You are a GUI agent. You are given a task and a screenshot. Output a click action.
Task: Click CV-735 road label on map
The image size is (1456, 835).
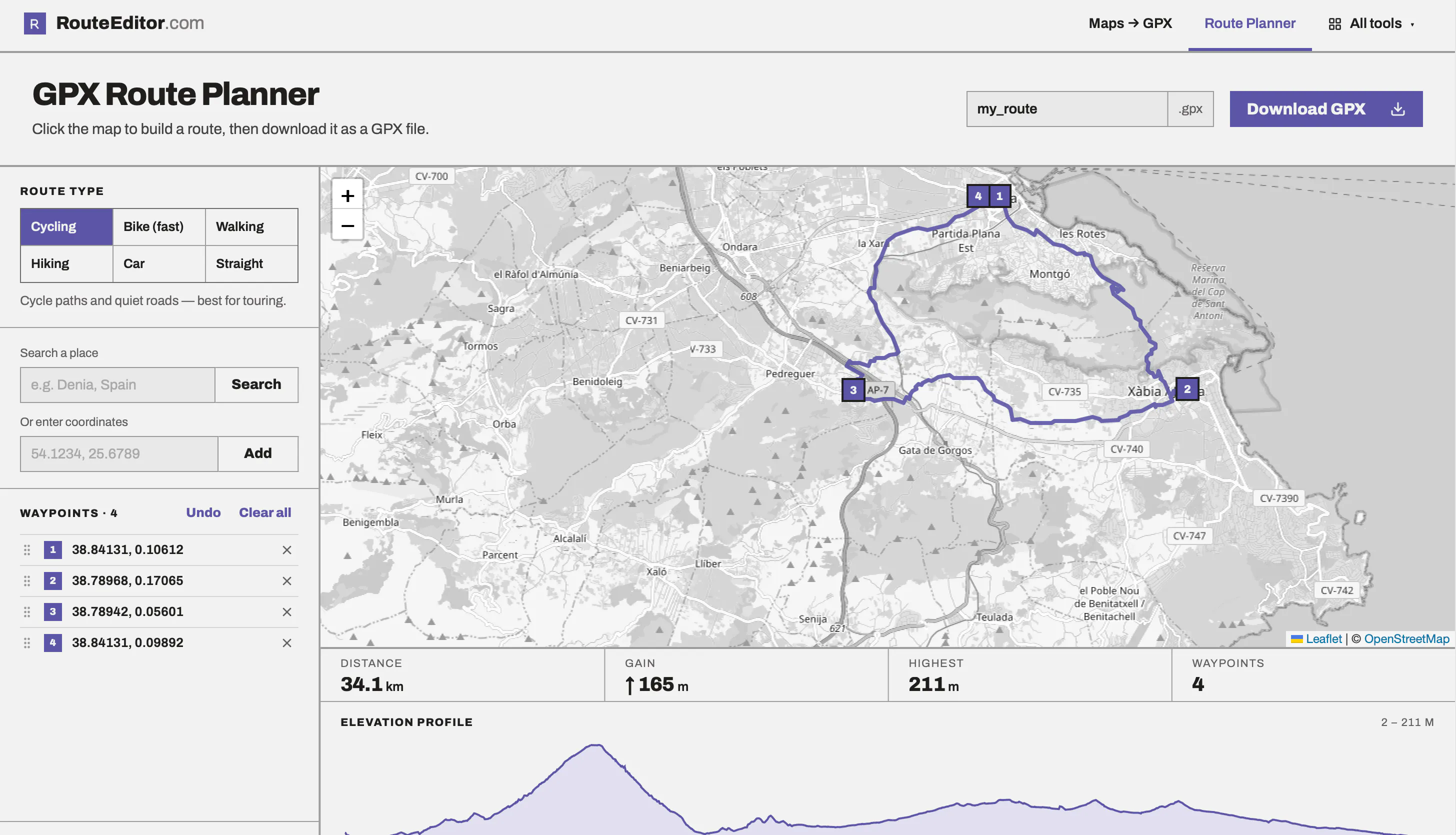[x=1064, y=391]
